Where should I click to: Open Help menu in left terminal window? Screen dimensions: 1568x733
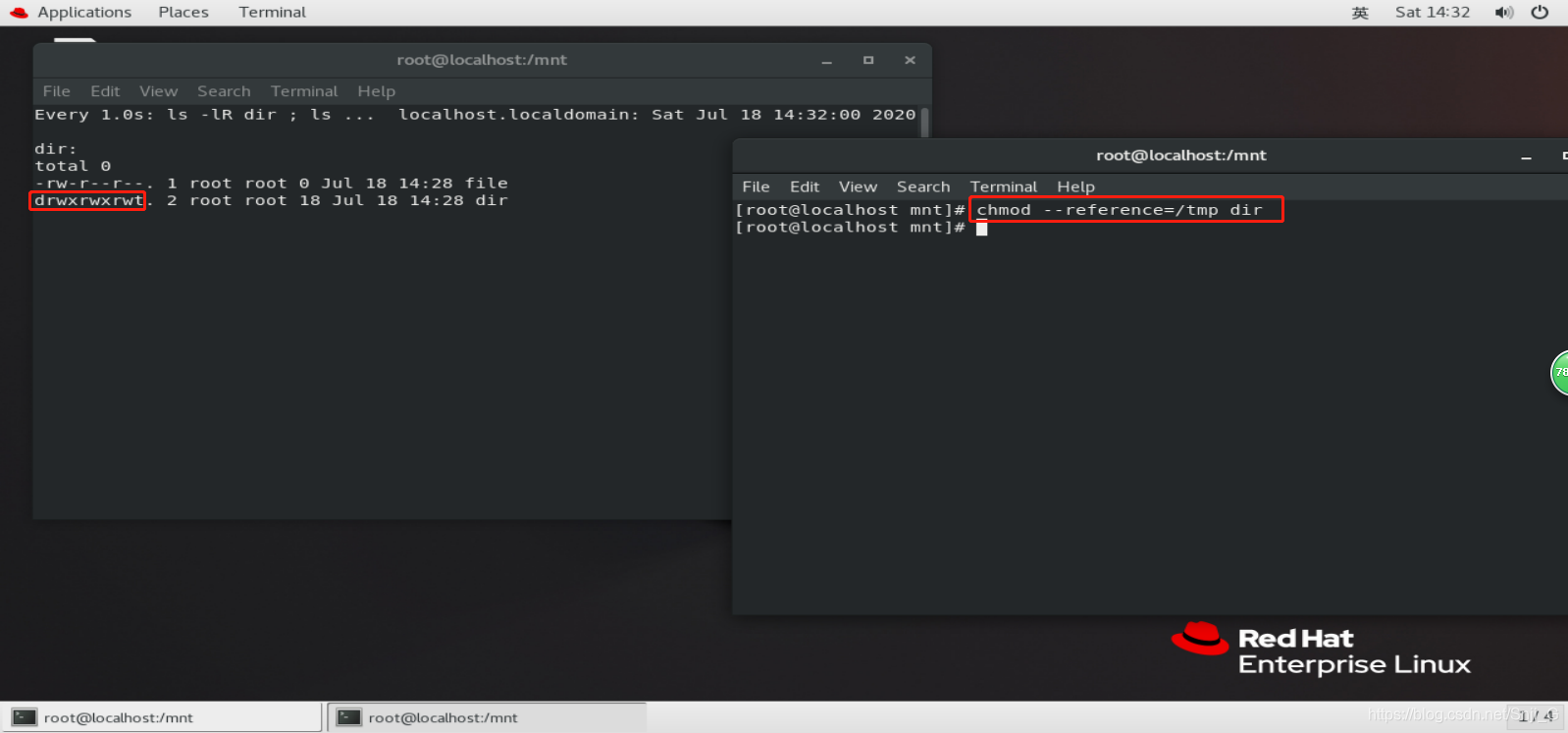[x=376, y=91]
